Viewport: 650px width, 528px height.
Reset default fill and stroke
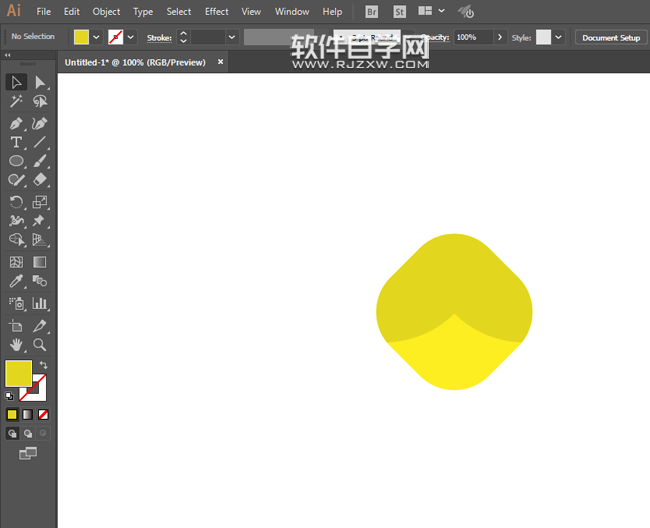(x=9, y=396)
